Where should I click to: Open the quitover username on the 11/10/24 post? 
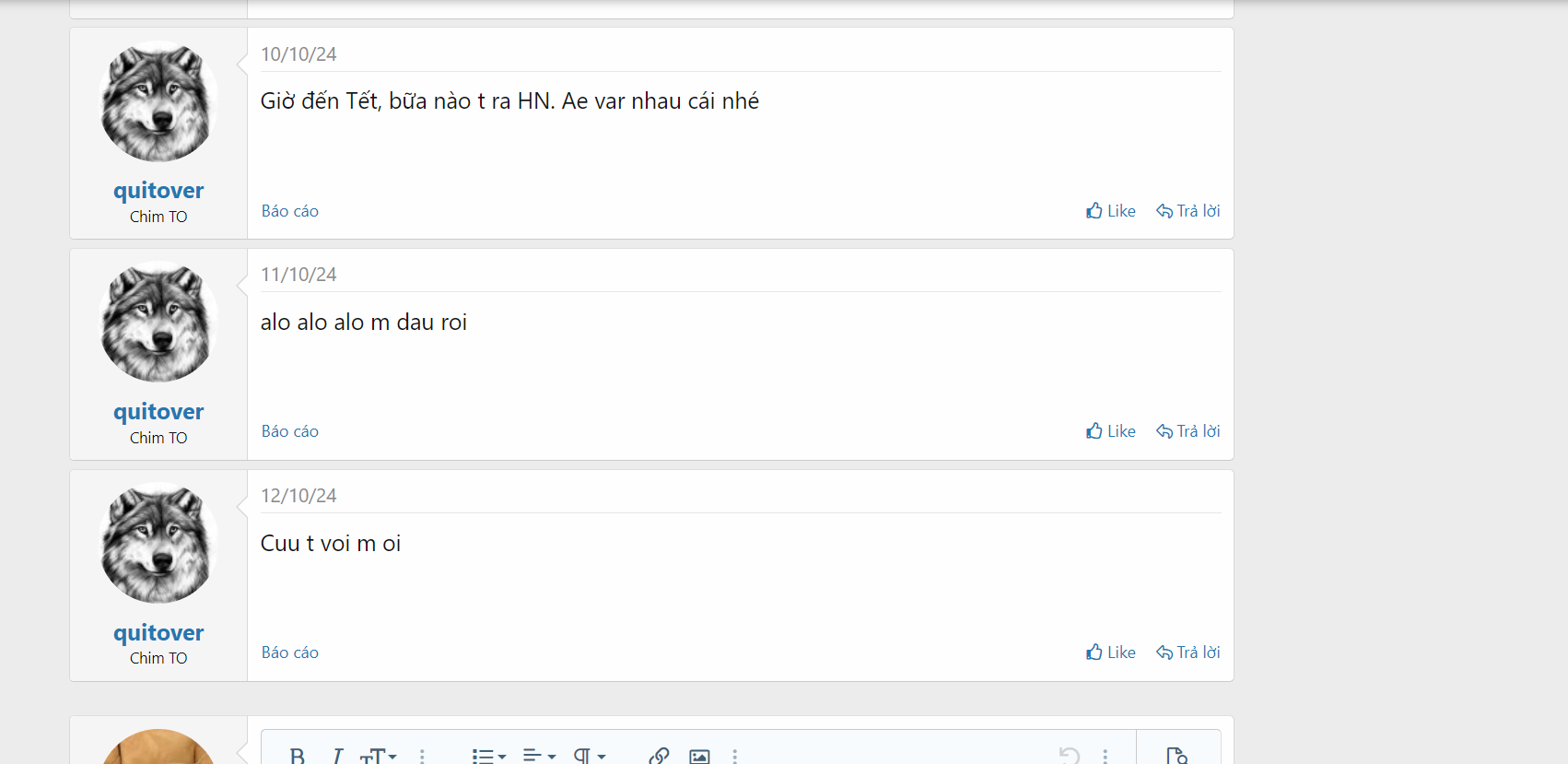[158, 412]
